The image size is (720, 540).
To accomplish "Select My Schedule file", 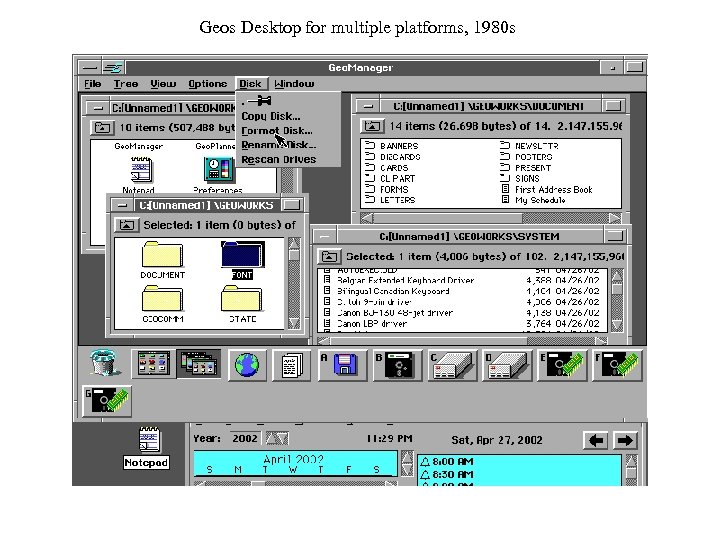I will [x=533, y=200].
